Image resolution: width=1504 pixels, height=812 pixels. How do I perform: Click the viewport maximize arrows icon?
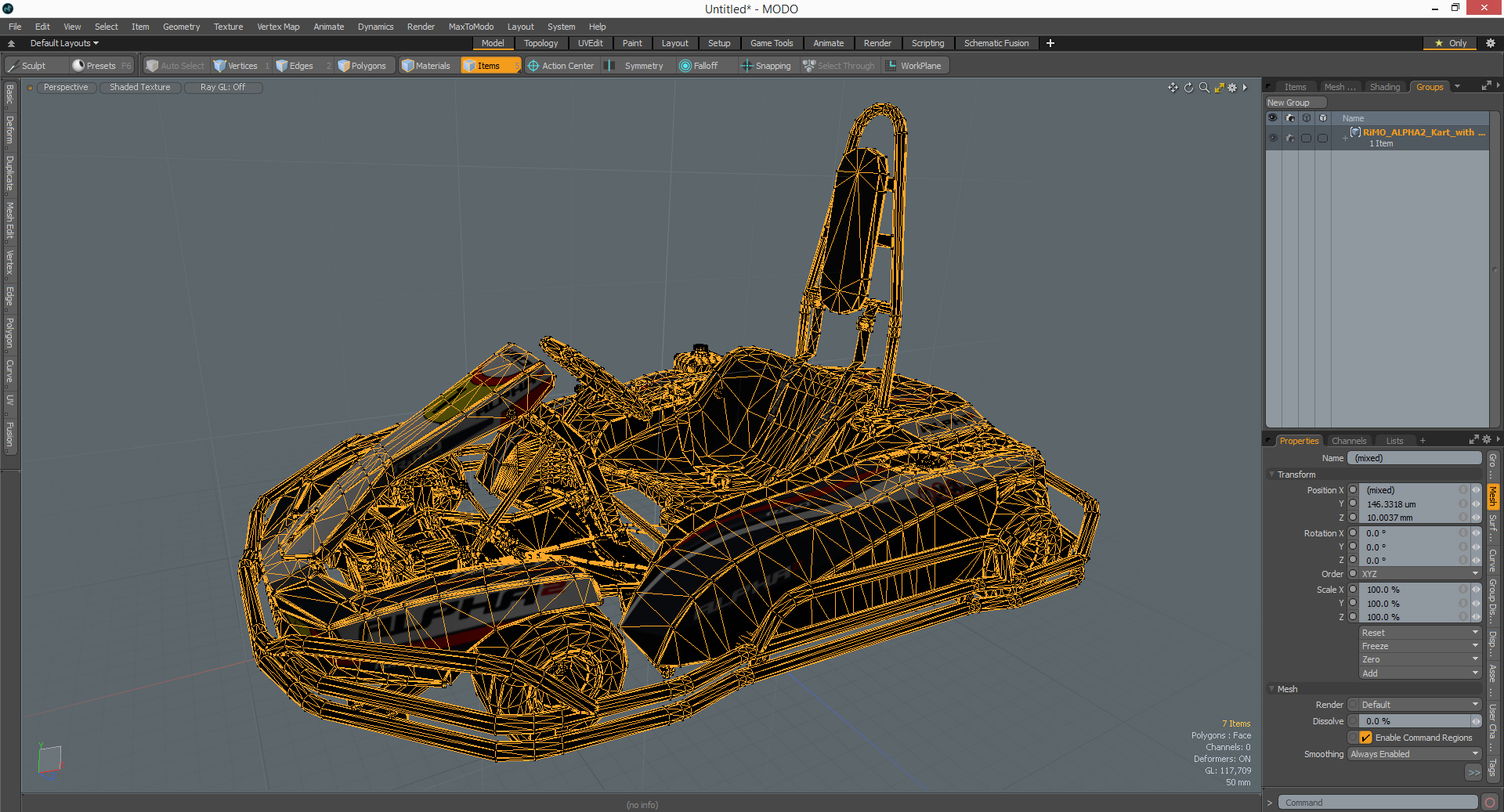tap(1219, 88)
